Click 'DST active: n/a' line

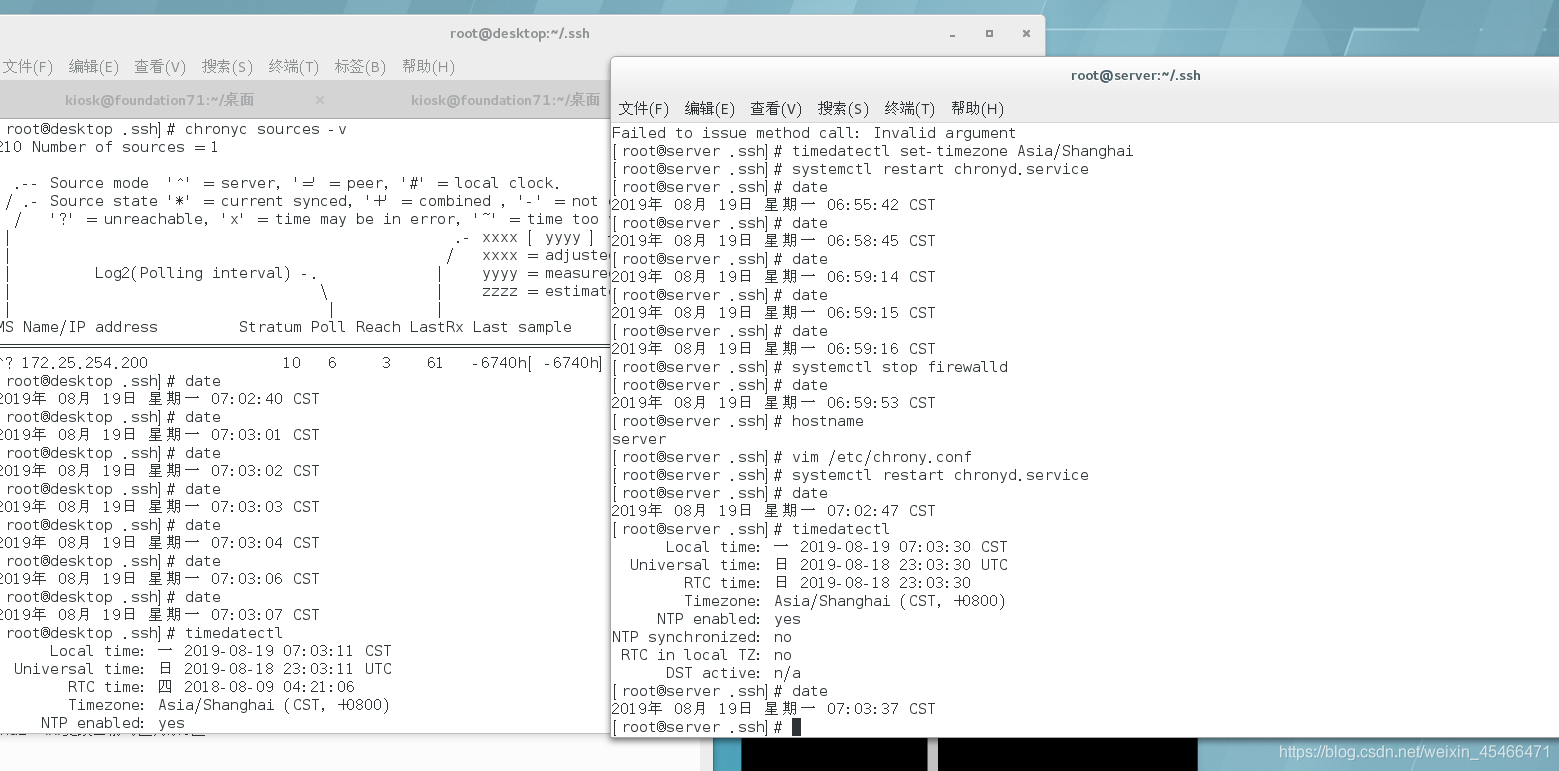pyautogui.click(x=733, y=673)
